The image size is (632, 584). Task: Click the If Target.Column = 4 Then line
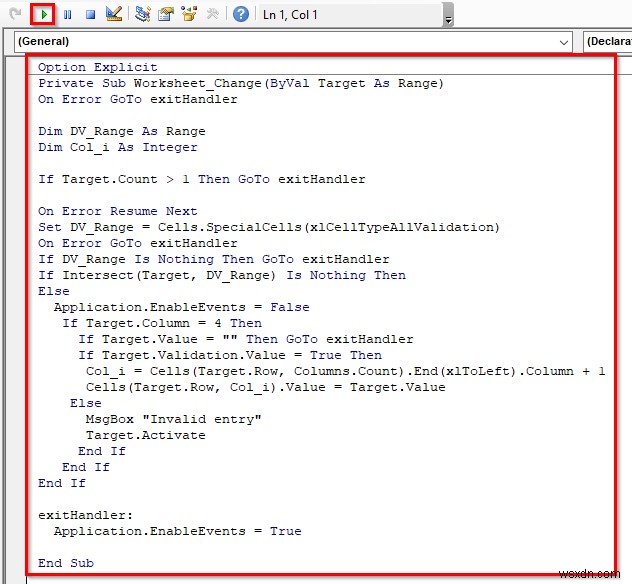pyautogui.click(x=162, y=323)
